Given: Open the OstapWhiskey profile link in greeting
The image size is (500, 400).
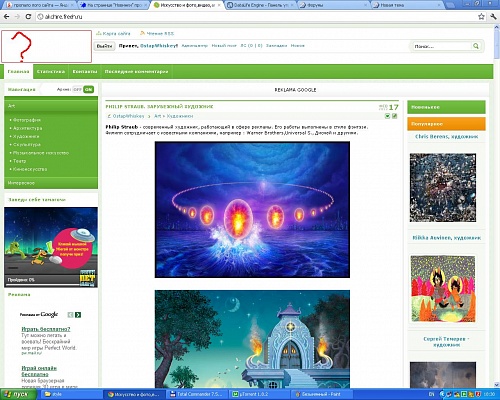Looking at the screenshot, I should (159, 46).
